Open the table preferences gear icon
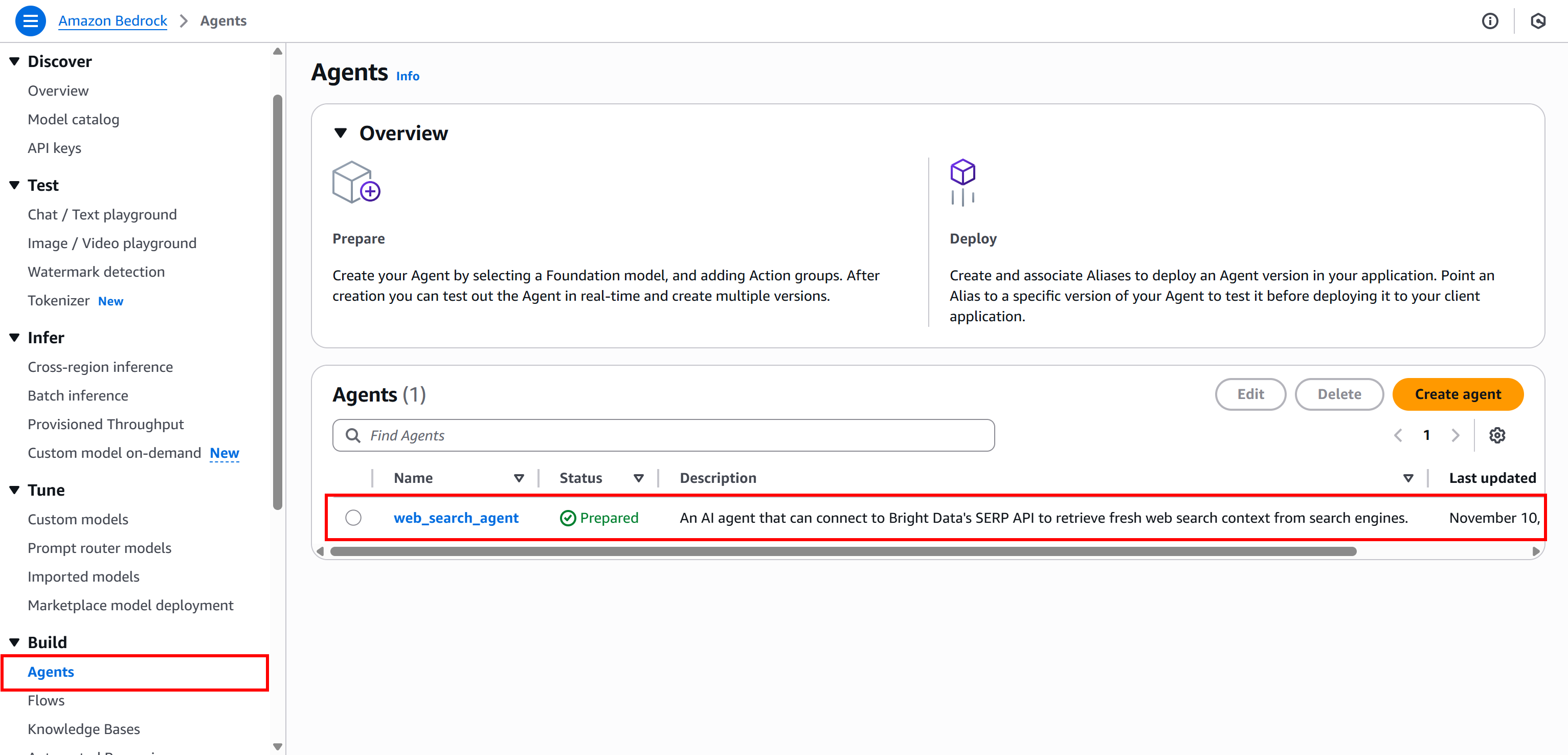 pyautogui.click(x=1497, y=435)
